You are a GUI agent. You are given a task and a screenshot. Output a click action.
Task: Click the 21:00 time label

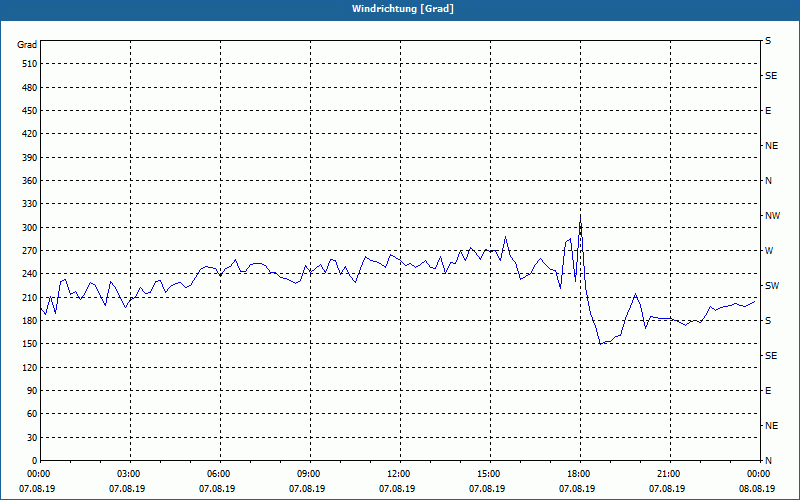[x=668, y=473]
